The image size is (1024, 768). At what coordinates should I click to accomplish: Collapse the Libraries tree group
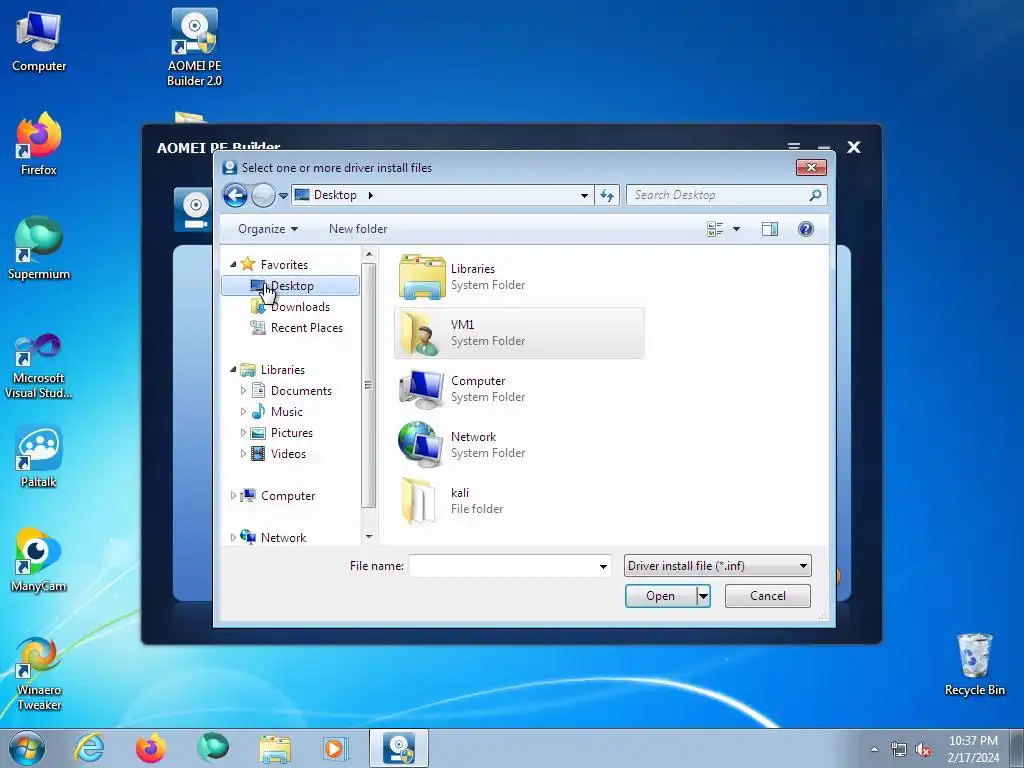click(x=233, y=370)
